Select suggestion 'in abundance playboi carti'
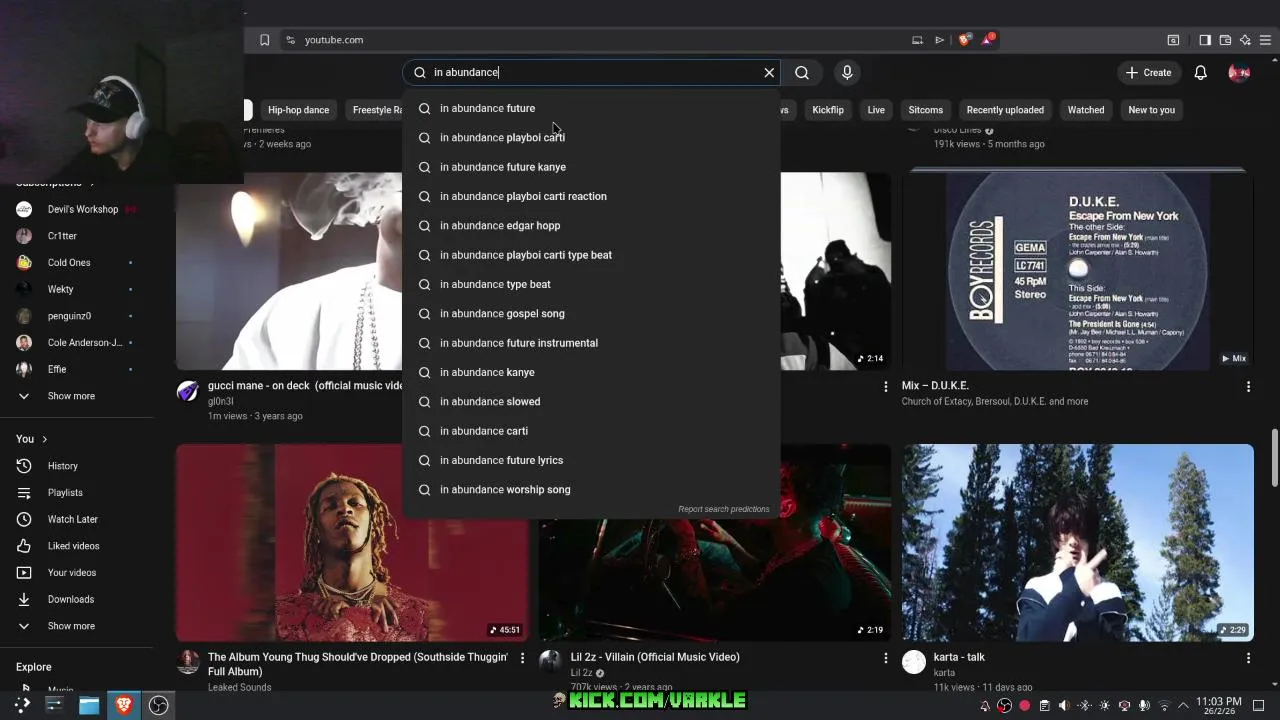 (591, 137)
